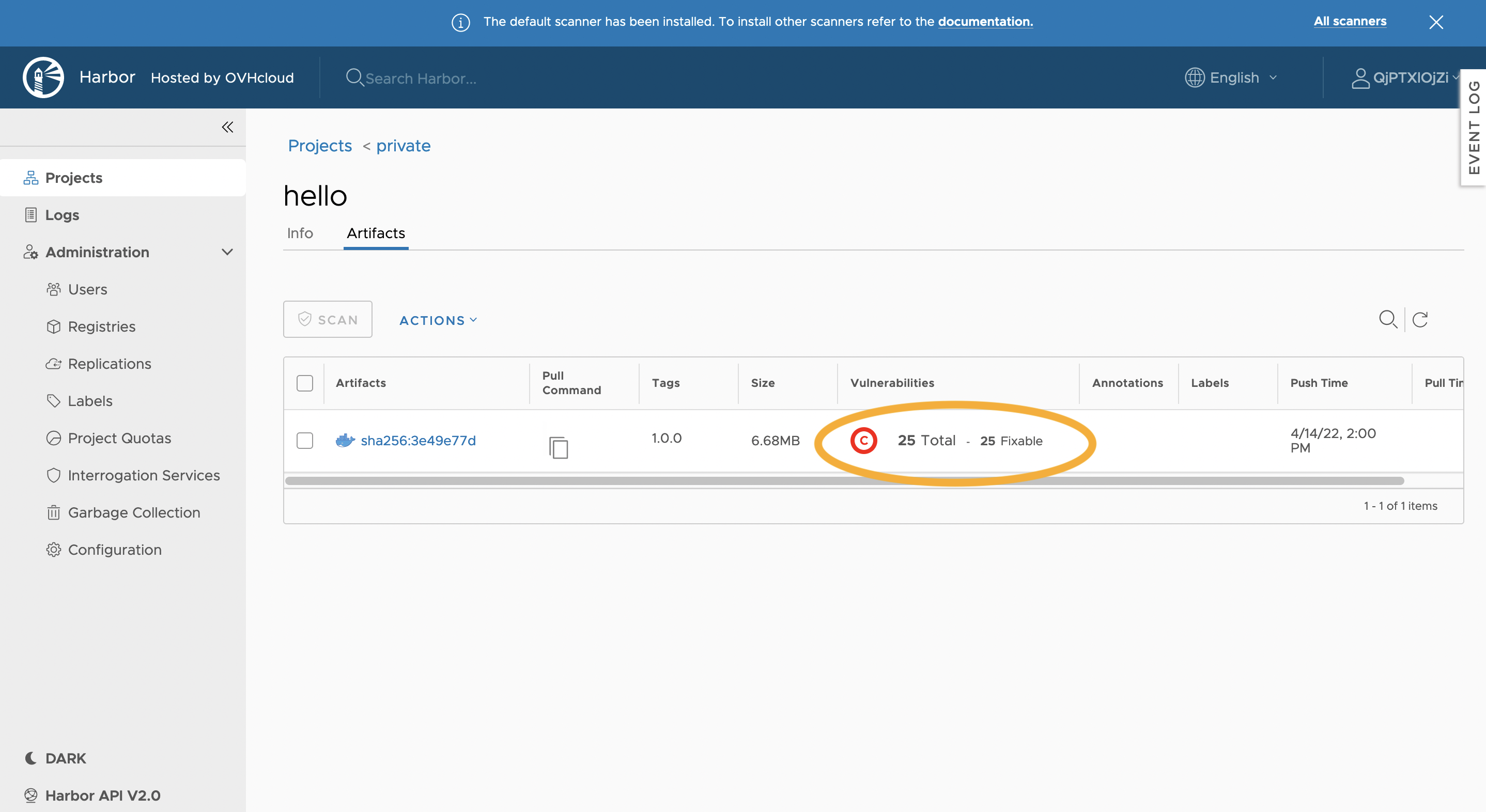Click the critical vulnerability severity badge
The image size is (1486, 812).
863,441
